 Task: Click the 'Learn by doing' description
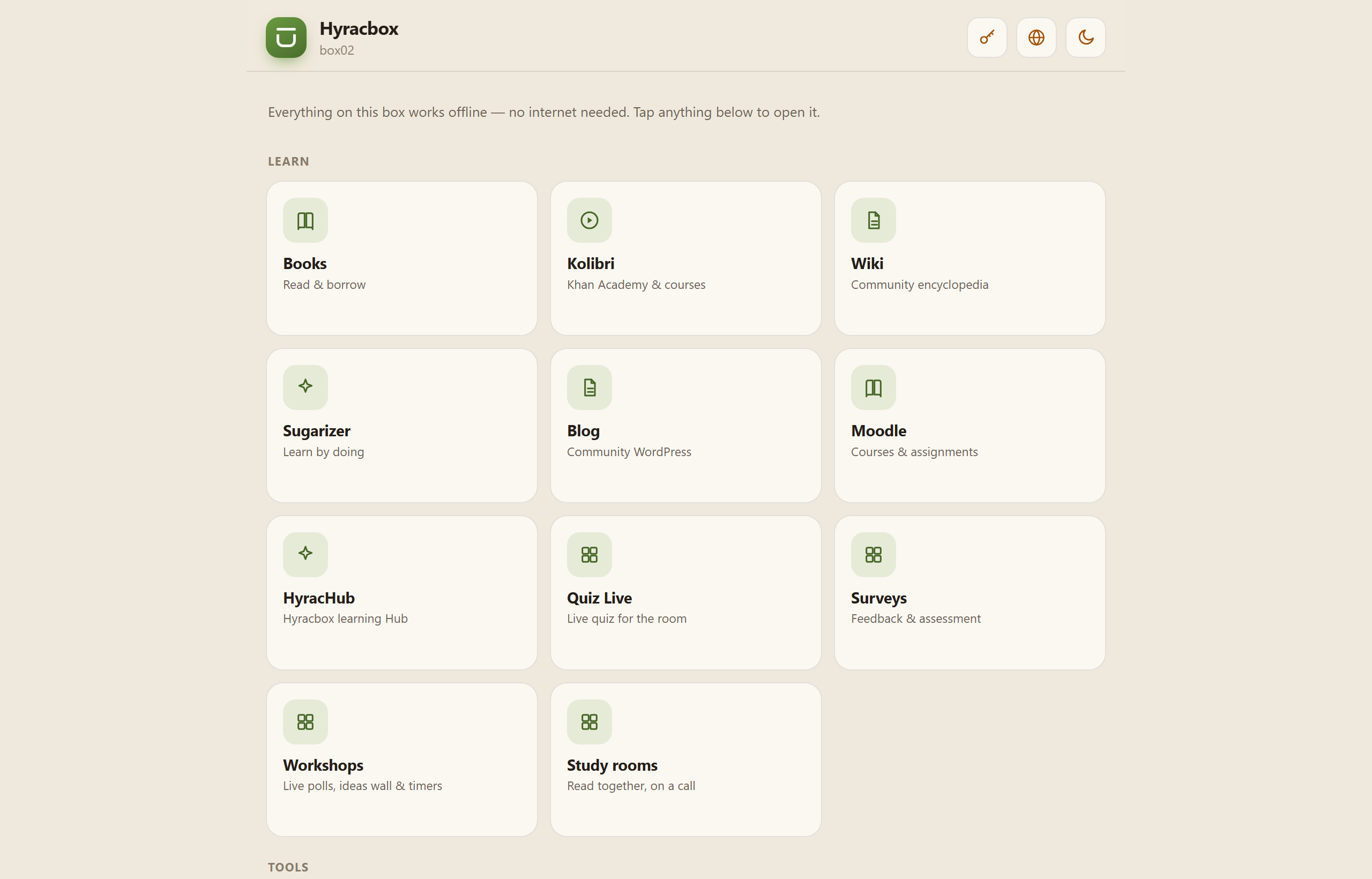[324, 451]
